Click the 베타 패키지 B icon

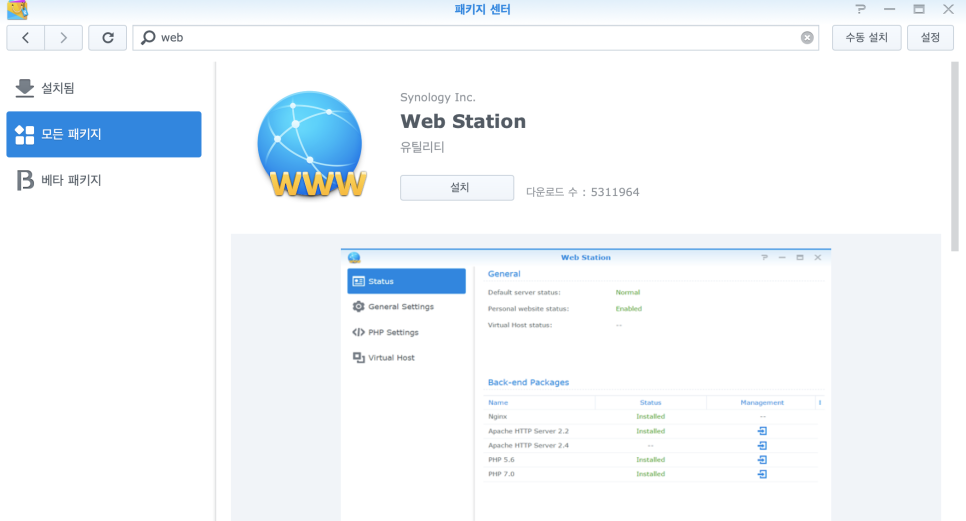(x=25, y=180)
